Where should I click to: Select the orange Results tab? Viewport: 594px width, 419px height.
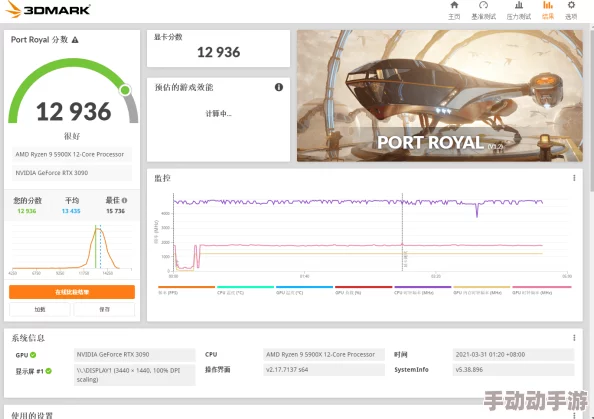pyautogui.click(x=548, y=10)
